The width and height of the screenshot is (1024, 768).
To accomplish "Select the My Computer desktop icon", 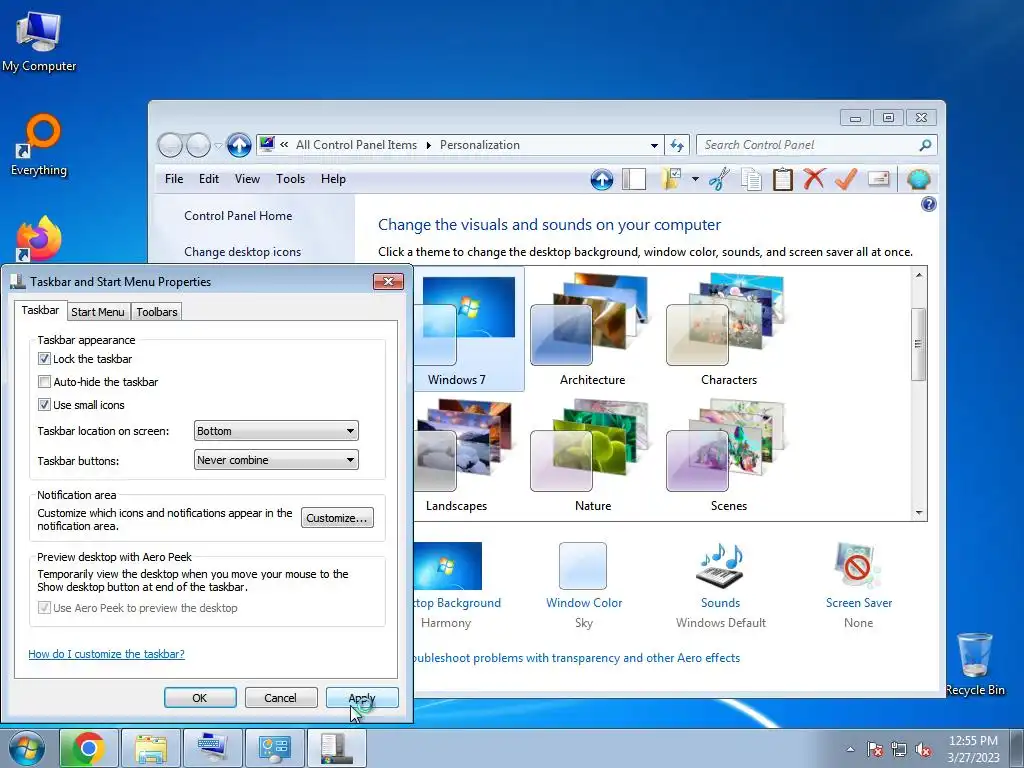I will (39, 41).
